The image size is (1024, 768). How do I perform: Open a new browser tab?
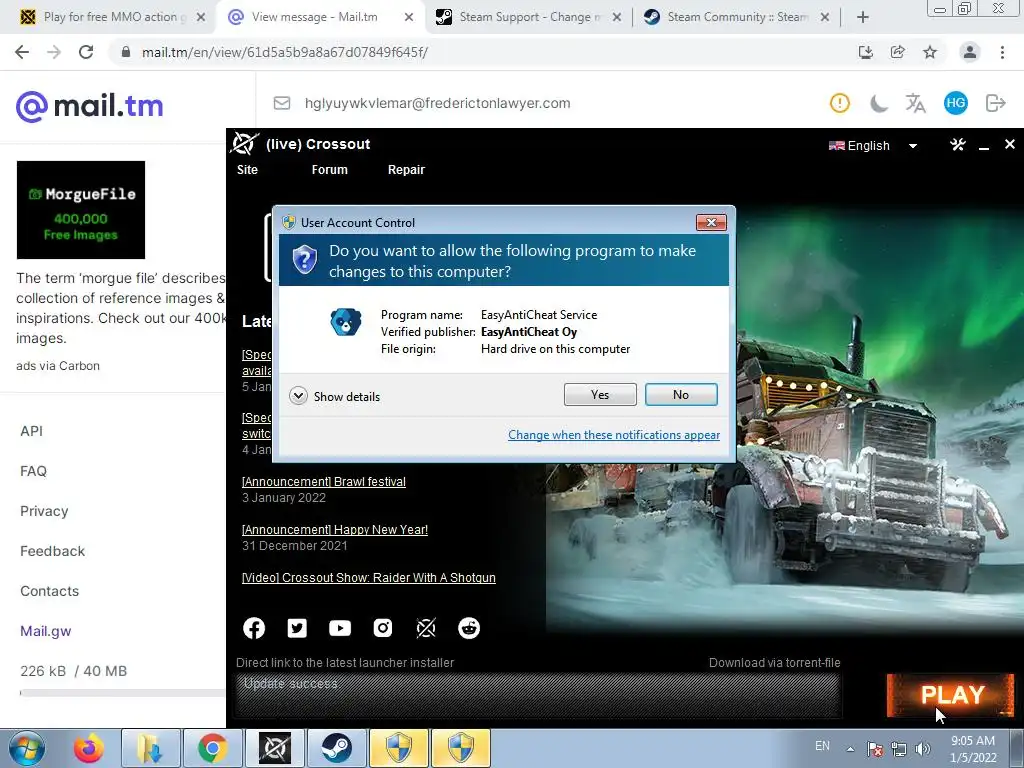[863, 17]
